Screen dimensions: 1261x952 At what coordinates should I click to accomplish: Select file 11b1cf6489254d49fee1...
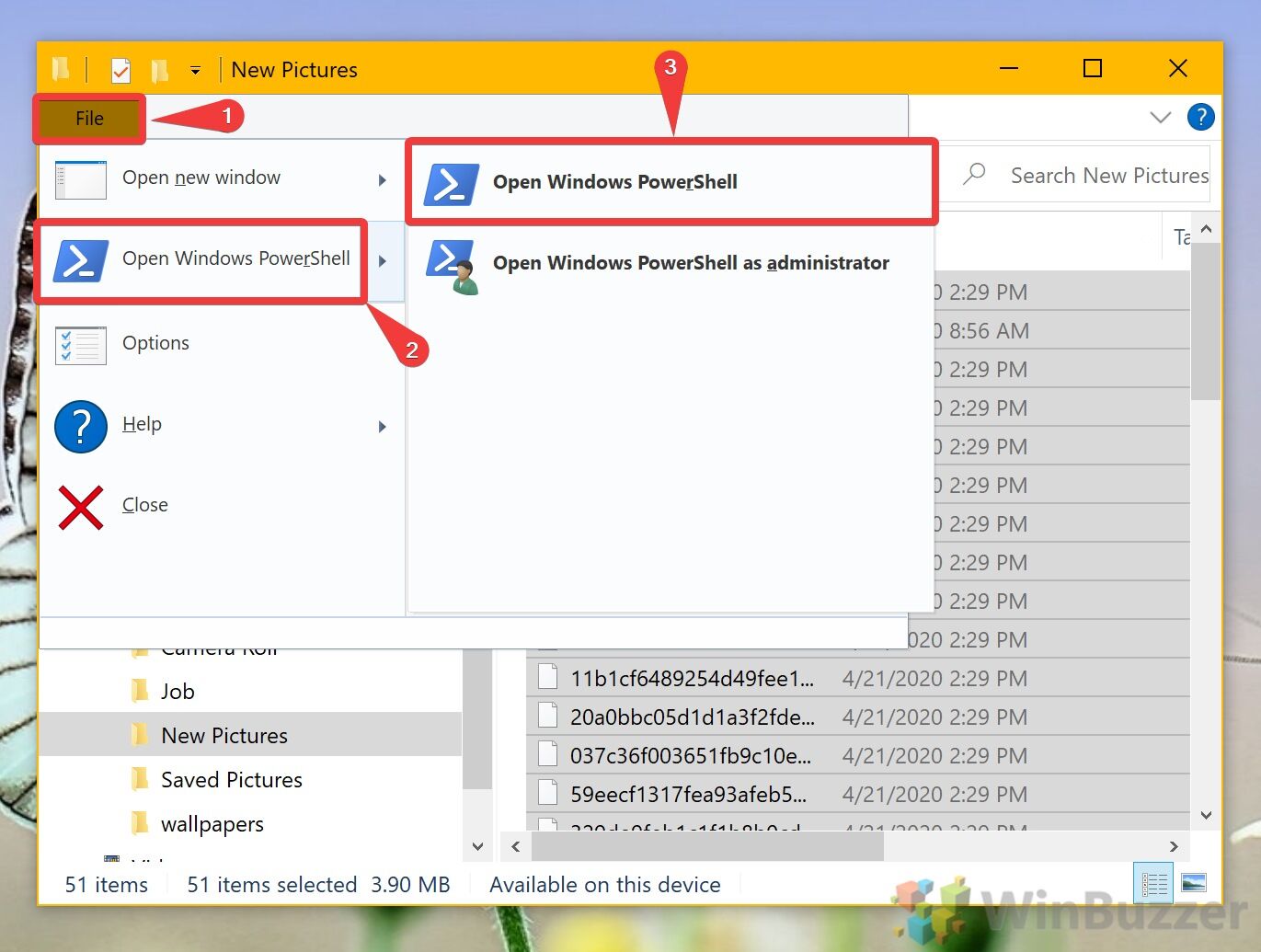point(692,679)
